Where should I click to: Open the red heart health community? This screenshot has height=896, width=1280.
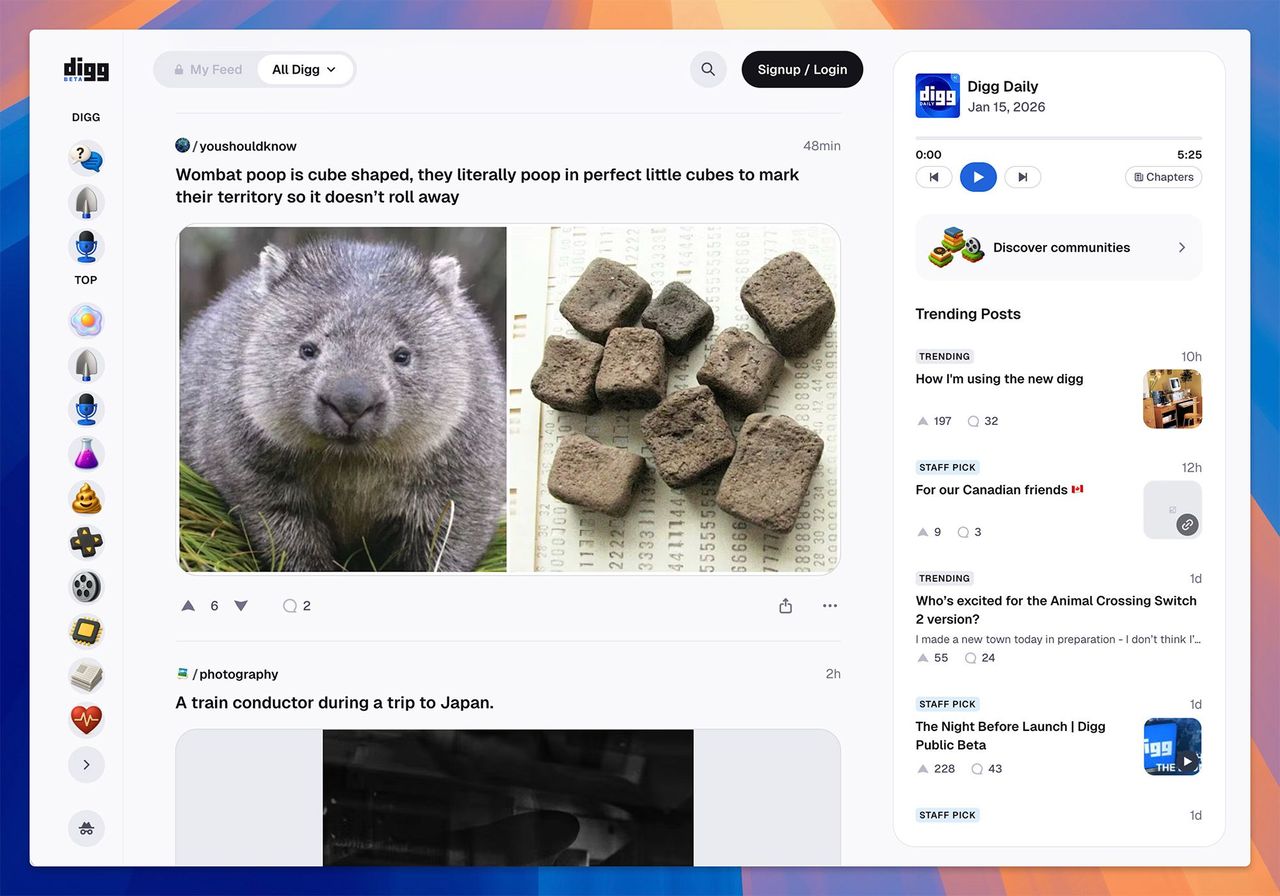(87, 720)
